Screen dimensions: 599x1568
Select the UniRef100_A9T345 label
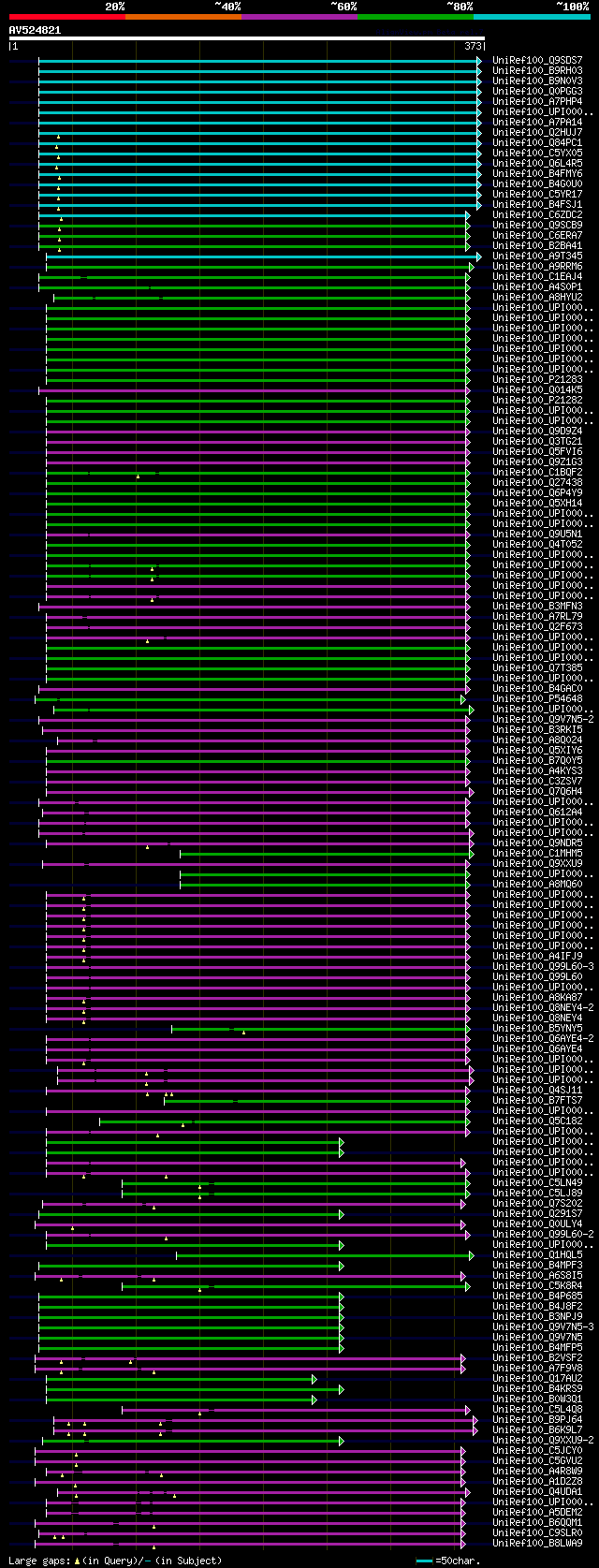pyautogui.click(x=537, y=256)
